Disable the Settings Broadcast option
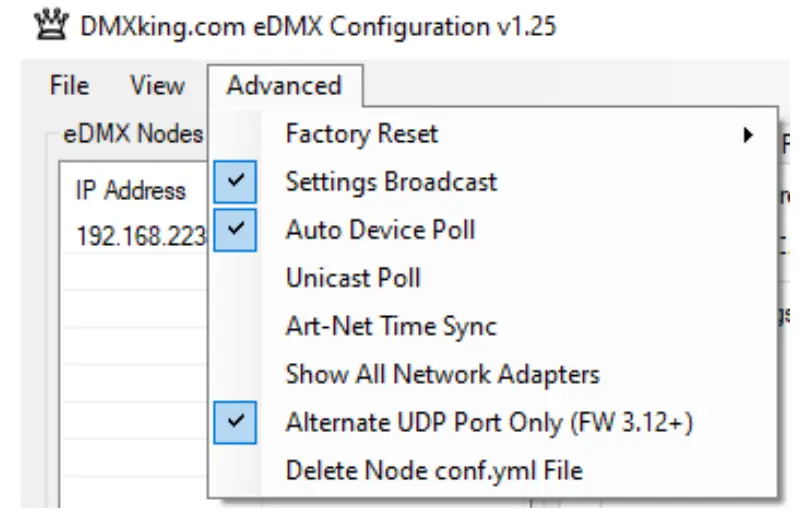This screenshot has width=804, height=520. 391,182
